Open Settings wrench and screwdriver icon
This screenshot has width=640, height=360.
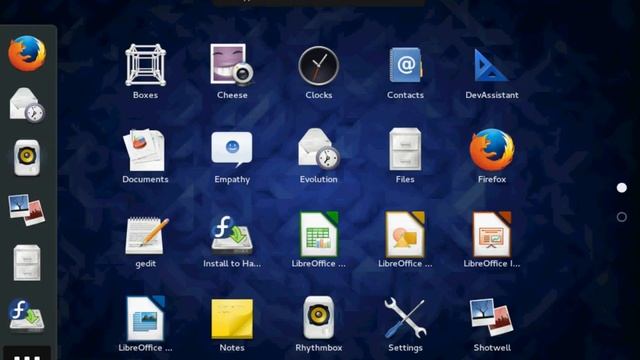tap(405, 318)
